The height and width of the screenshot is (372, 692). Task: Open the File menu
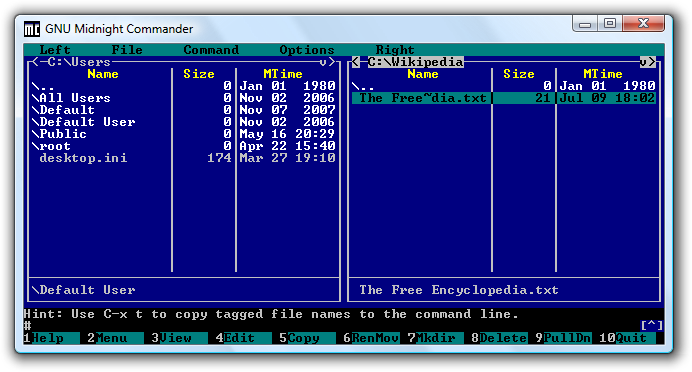pyautogui.click(x=127, y=50)
